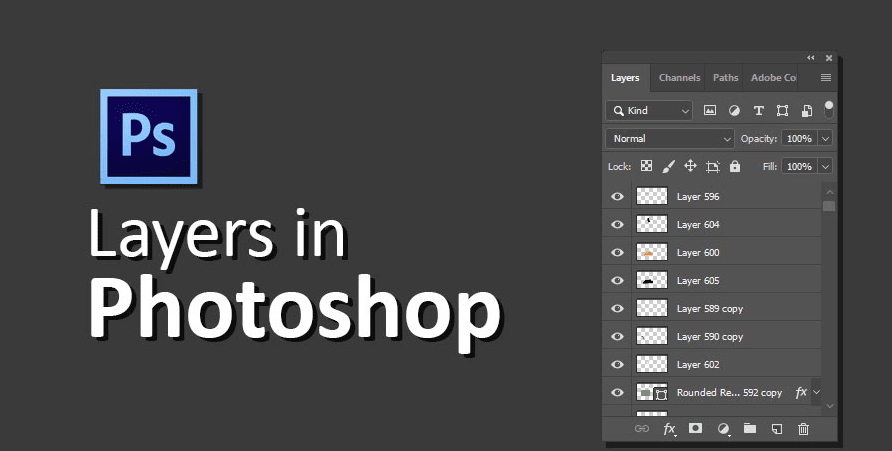Click the search icon in Kind filter
The width and height of the screenshot is (892, 451).
618,110
